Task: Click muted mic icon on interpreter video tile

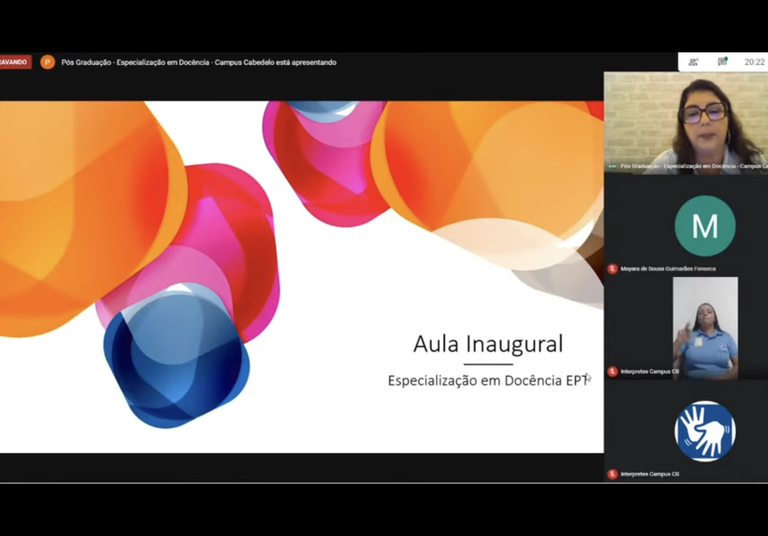Action: coord(613,372)
